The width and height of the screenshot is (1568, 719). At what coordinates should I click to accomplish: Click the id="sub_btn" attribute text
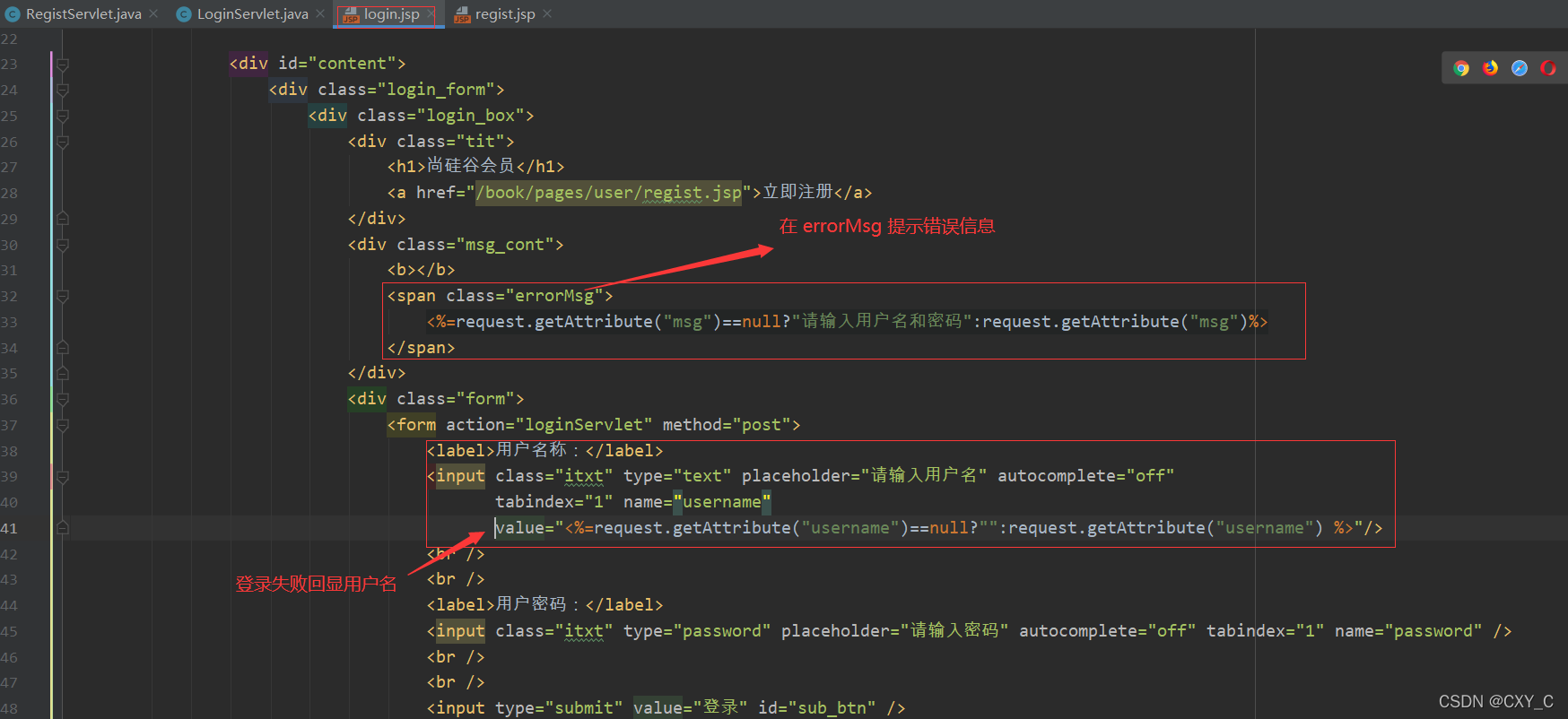pos(816,708)
